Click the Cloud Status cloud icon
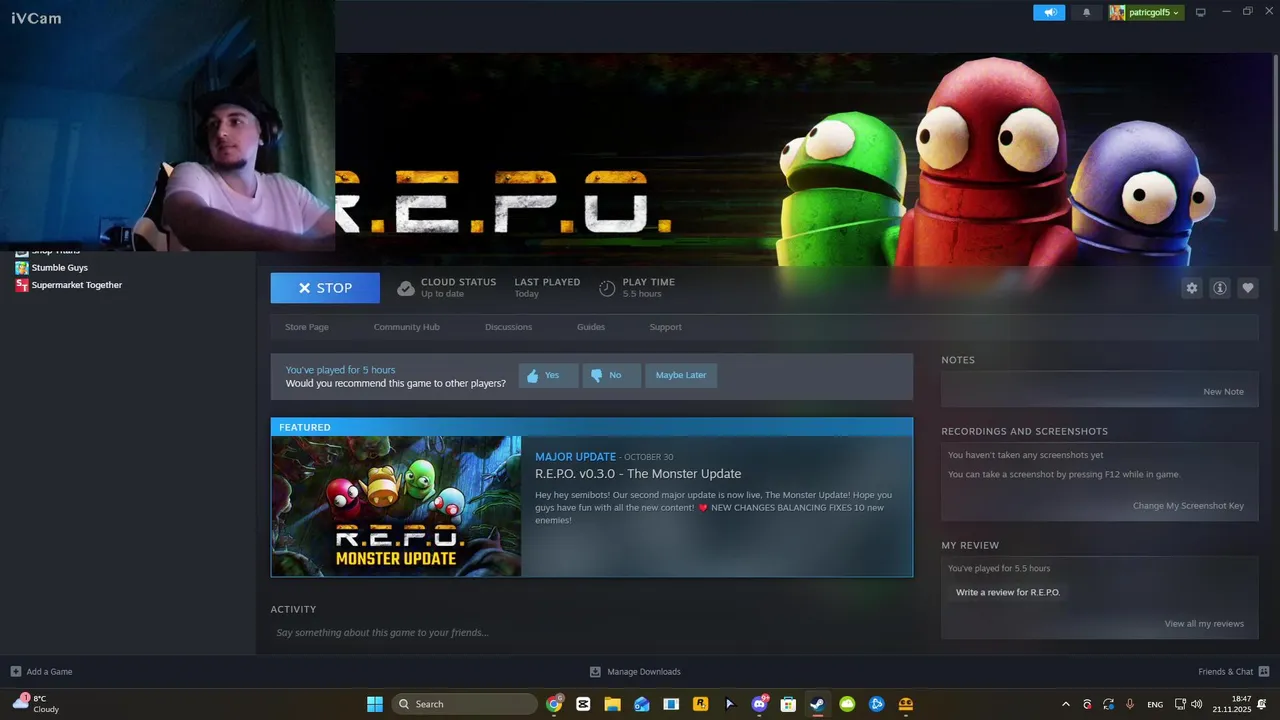This screenshot has width=1280, height=720. [405, 288]
